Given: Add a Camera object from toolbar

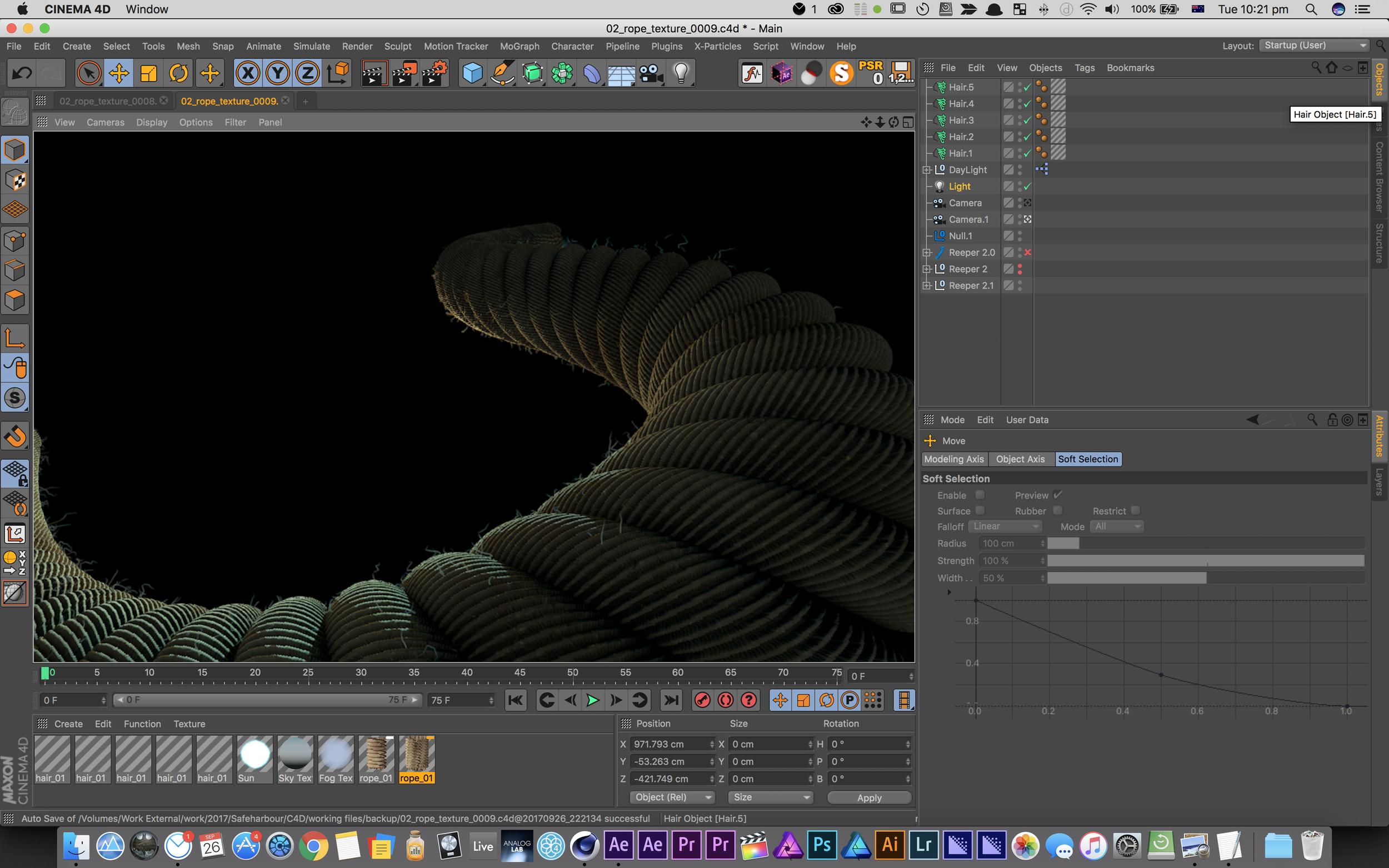Looking at the screenshot, I should [651, 73].
